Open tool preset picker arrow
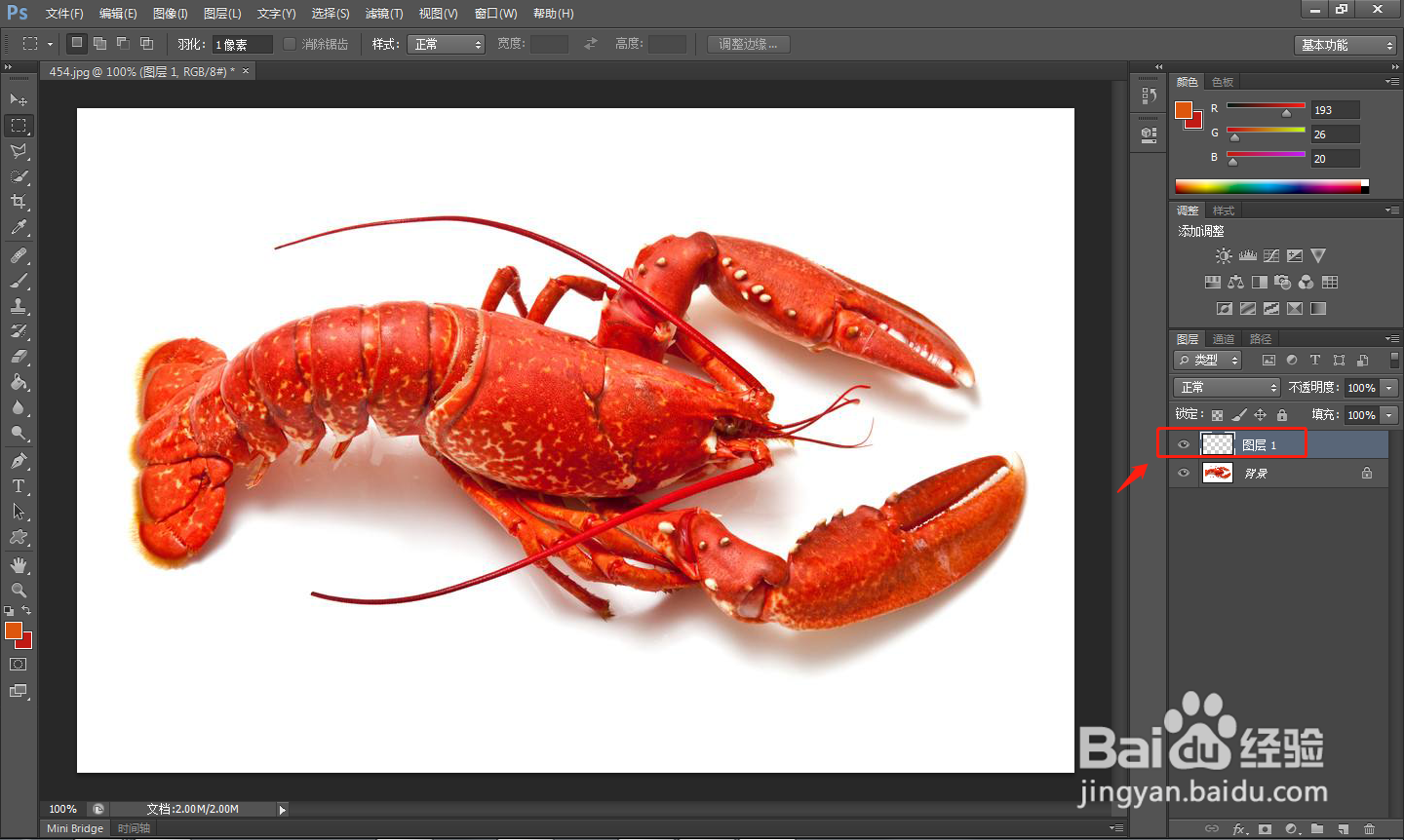 pyautogui.click(x=50, y=45)
